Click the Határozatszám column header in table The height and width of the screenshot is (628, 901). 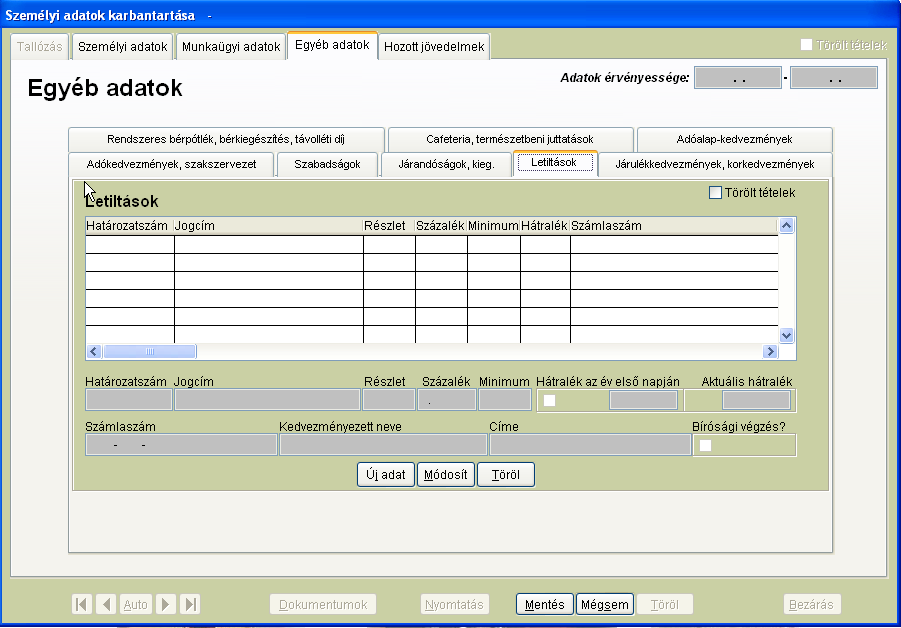pos(129,226)
